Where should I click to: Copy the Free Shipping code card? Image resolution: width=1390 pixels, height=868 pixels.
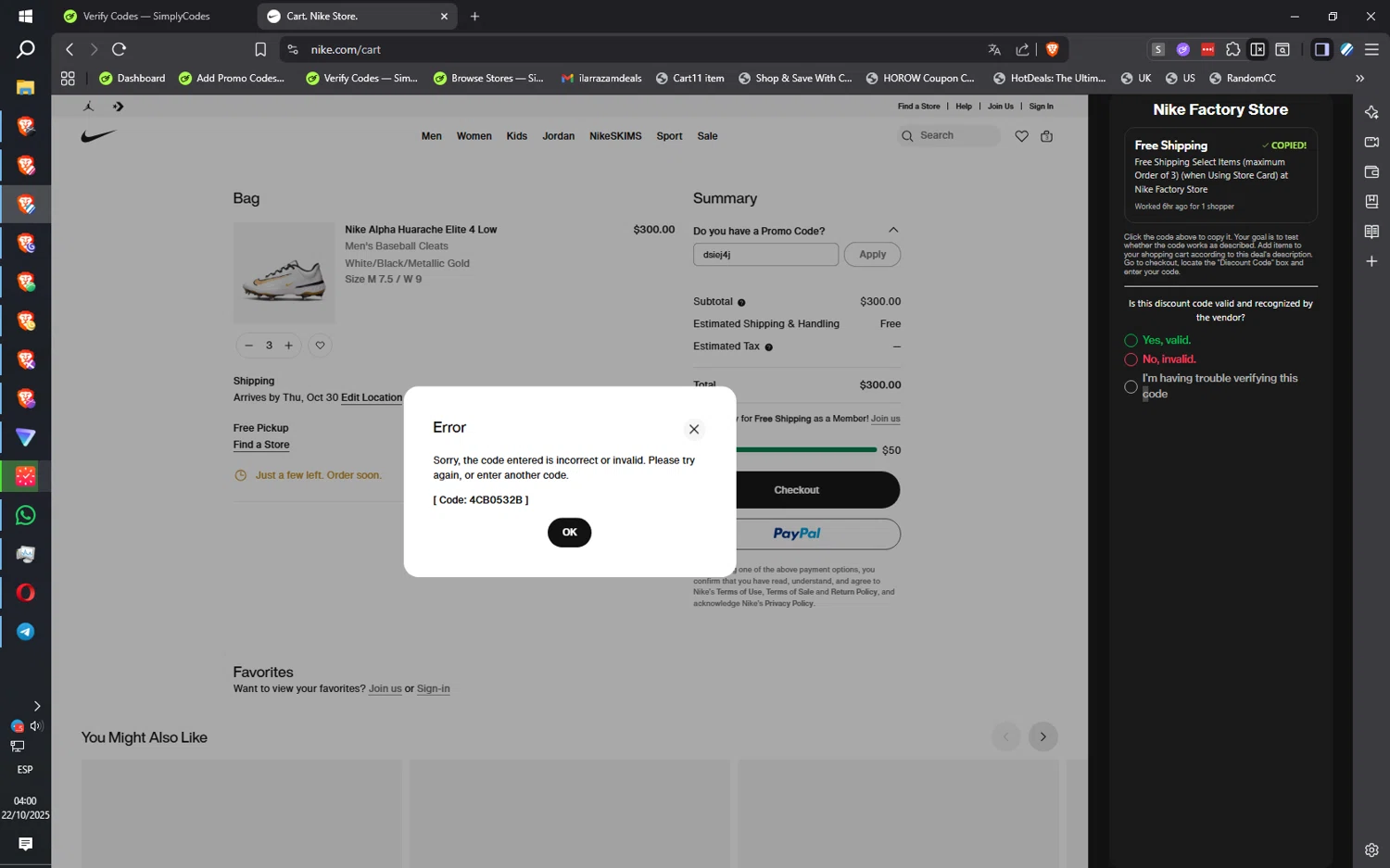tap(1220, 175)
